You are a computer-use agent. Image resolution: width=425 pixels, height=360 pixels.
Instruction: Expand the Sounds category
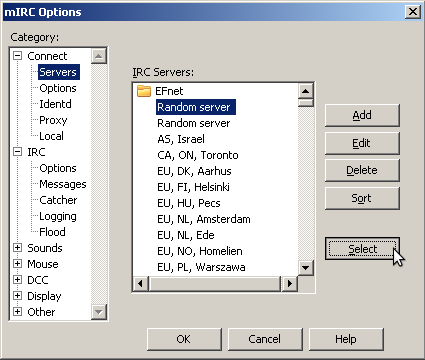(17, 248)
